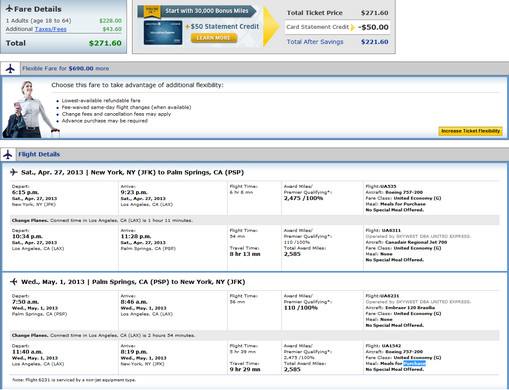This screenshot has height=390, width=509.
Task: Click 'Advance purchase may be required' bullet
Action: coord(105,121)
